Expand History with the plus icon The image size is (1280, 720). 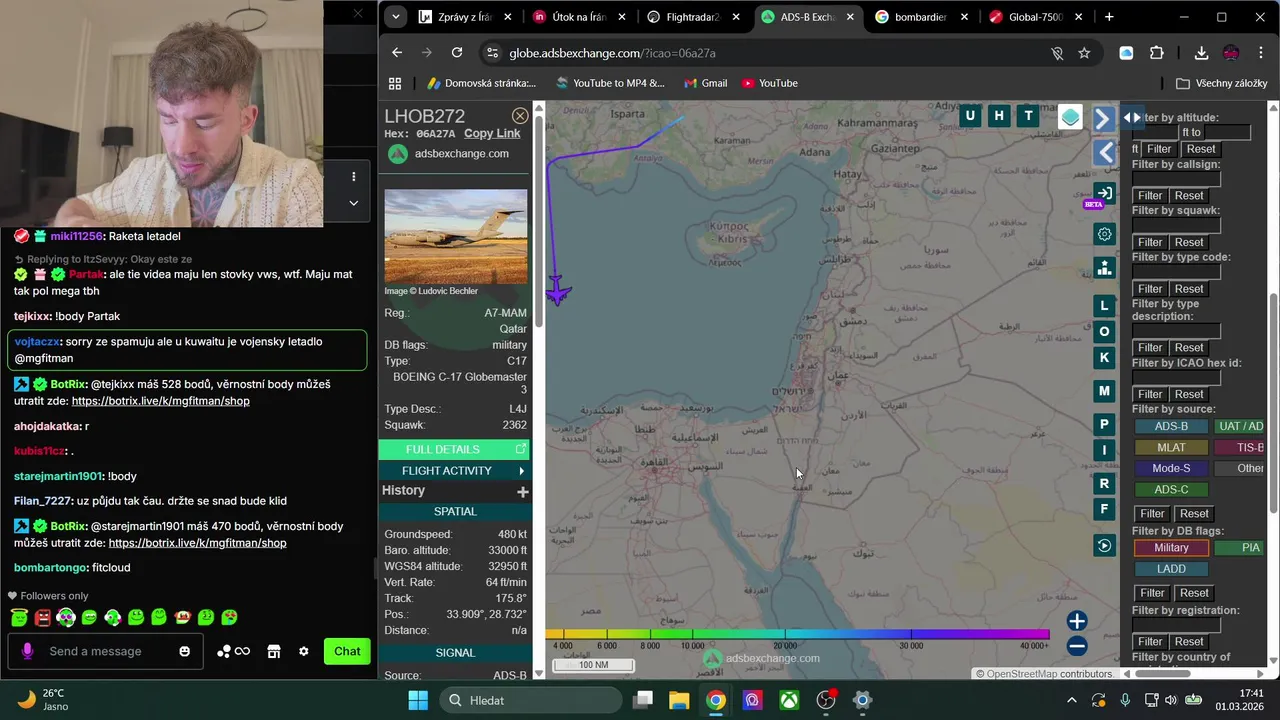522,491
